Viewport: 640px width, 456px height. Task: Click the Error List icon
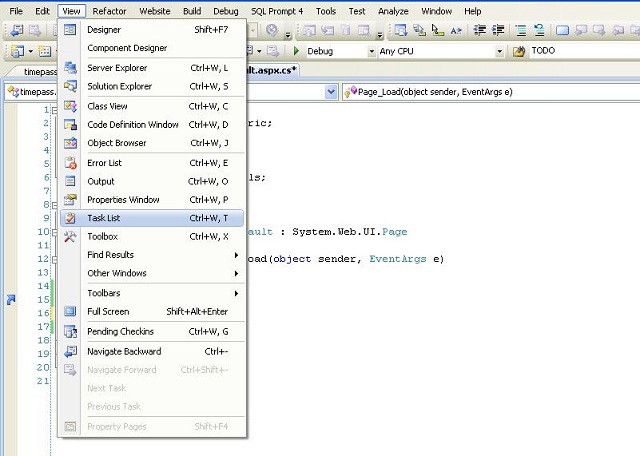70,163
